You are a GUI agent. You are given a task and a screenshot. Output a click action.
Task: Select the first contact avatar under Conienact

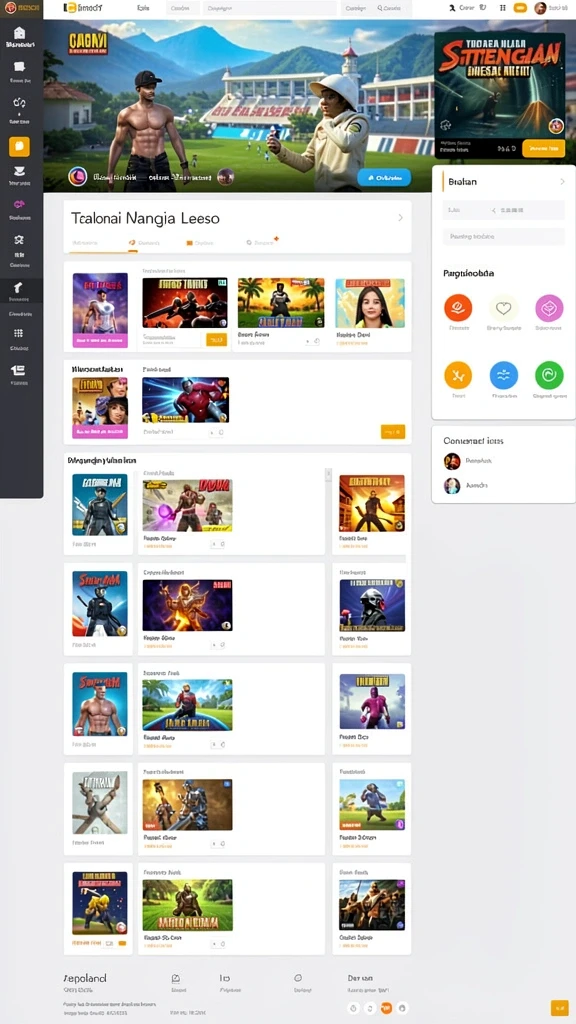[452, 461]
